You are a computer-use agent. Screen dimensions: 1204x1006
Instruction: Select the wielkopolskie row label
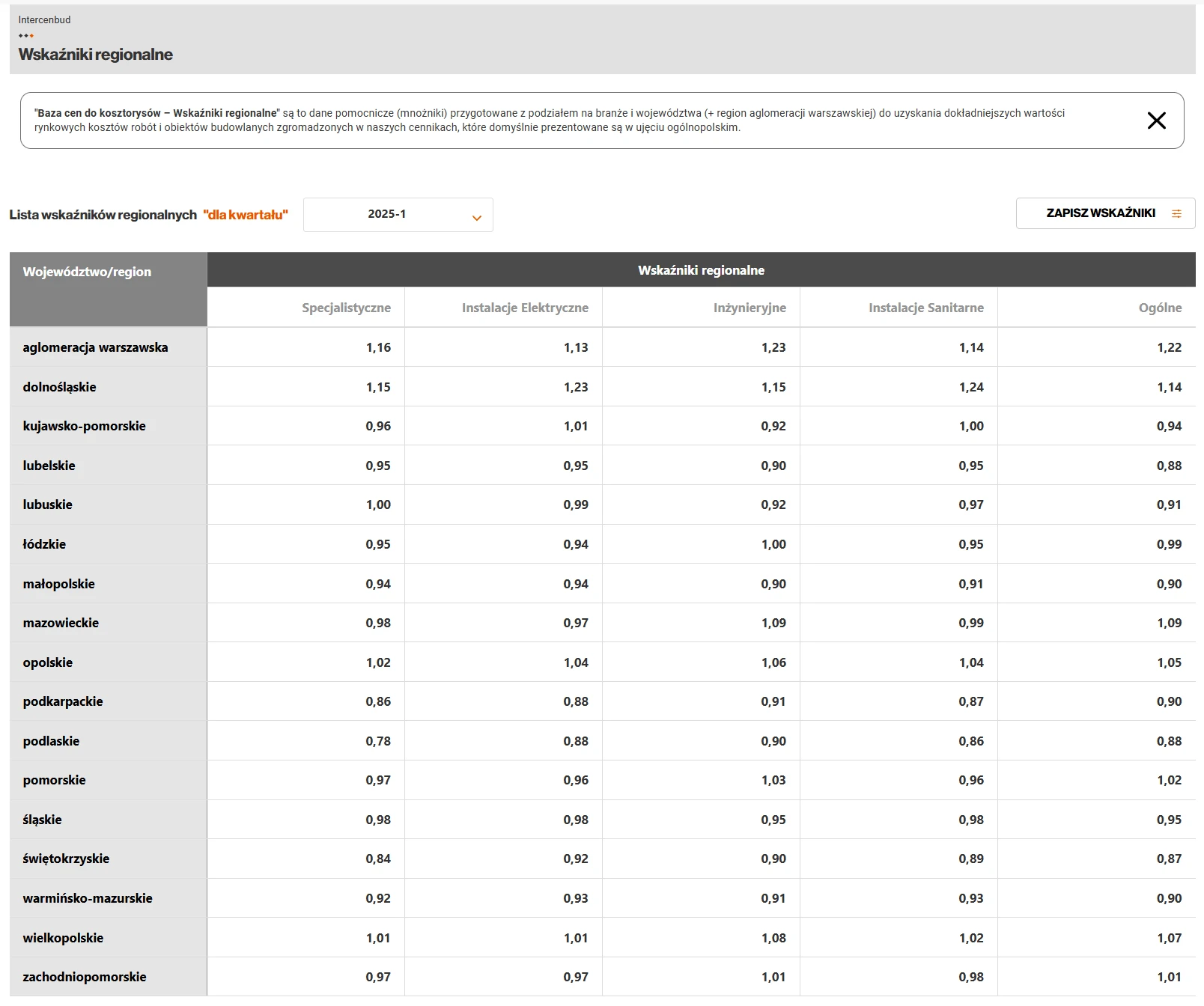coord(63,938)
